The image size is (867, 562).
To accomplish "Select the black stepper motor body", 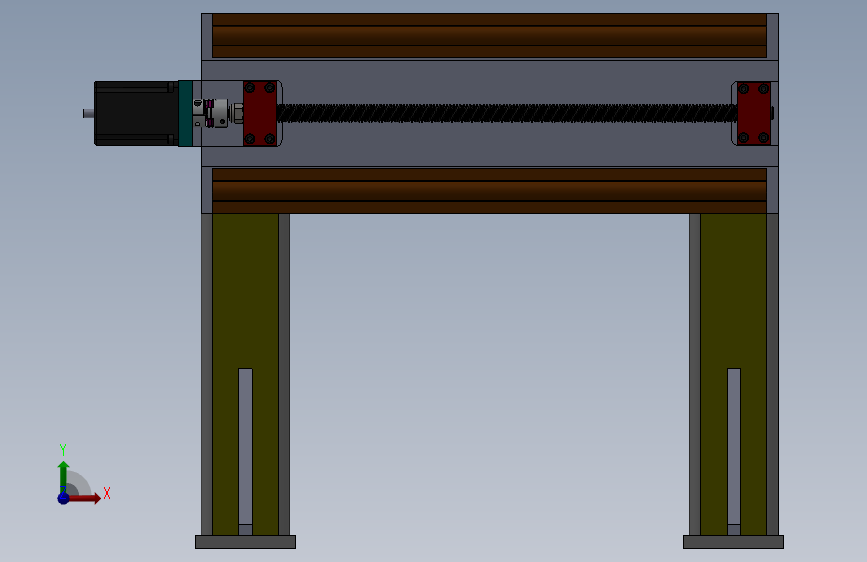I will (x=136, y=113).
